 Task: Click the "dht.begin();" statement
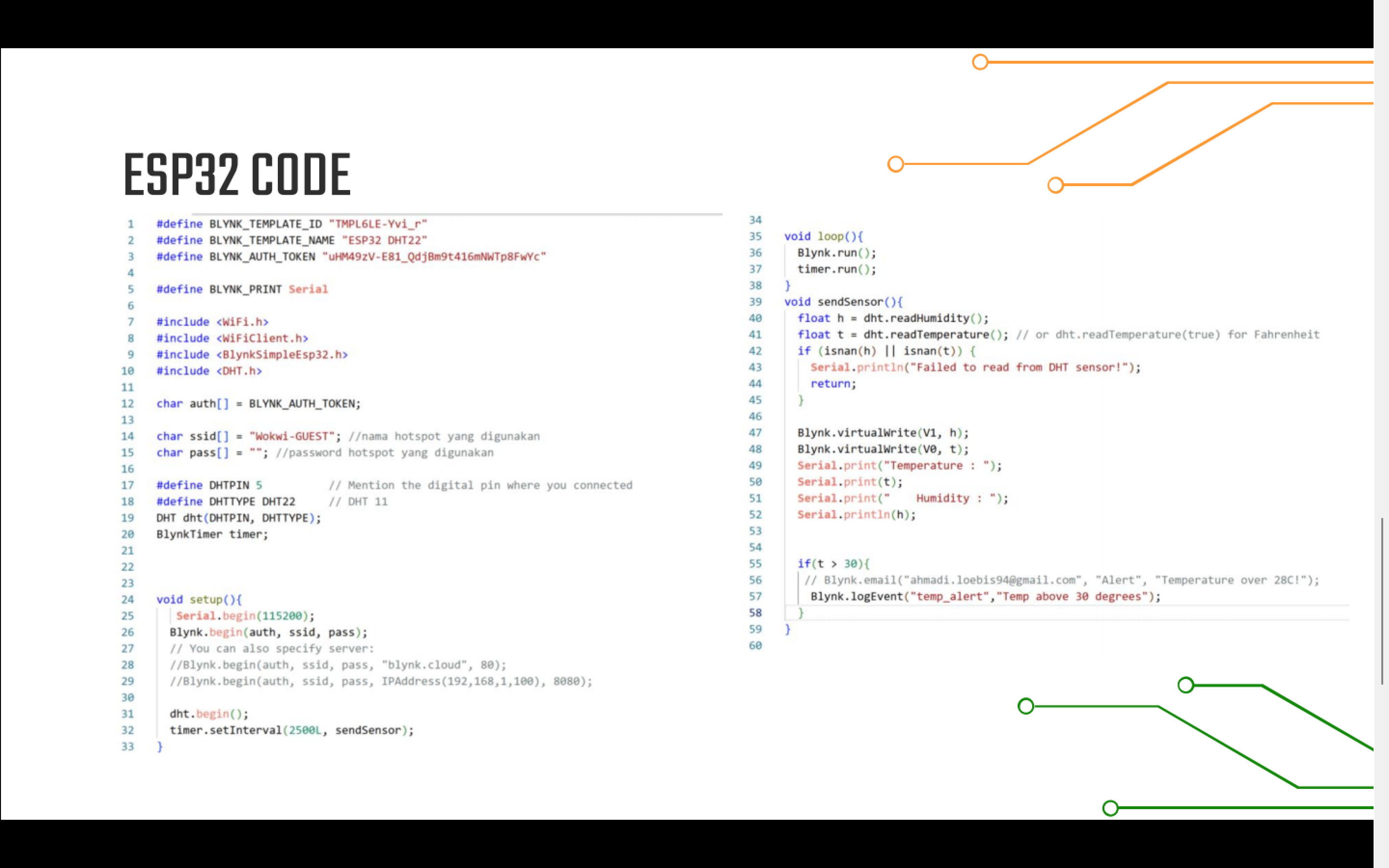click(x=209, y=714)
